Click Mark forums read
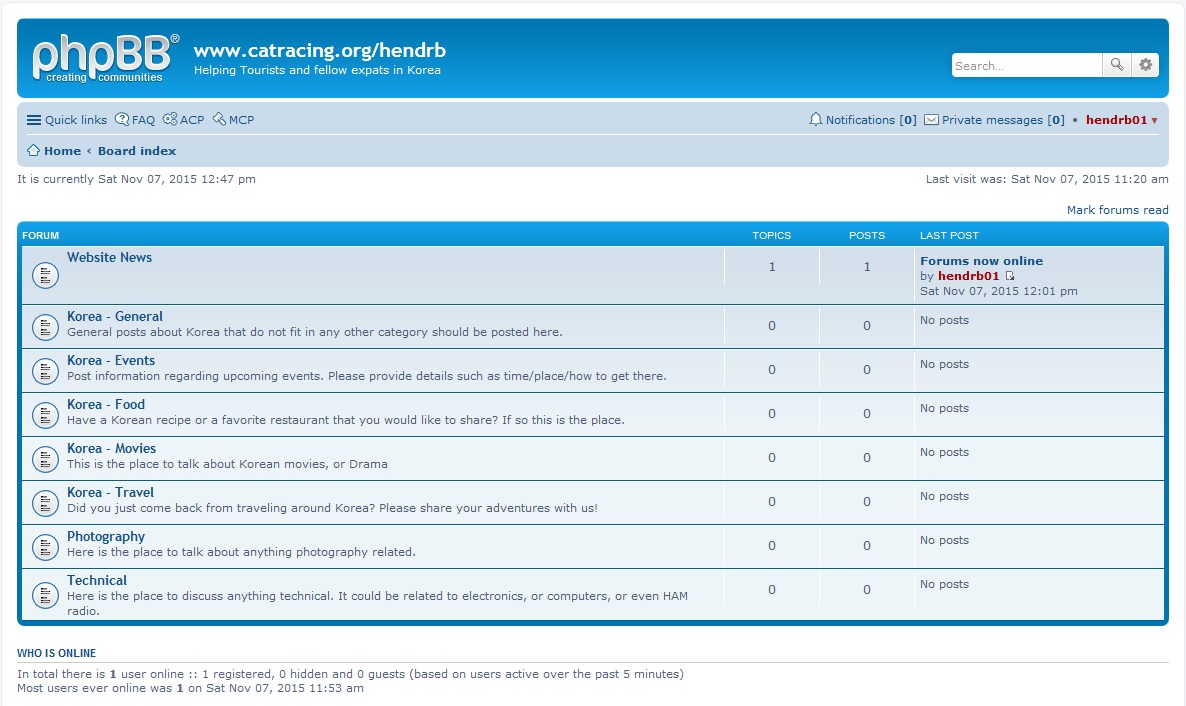 pos(1117,210)
